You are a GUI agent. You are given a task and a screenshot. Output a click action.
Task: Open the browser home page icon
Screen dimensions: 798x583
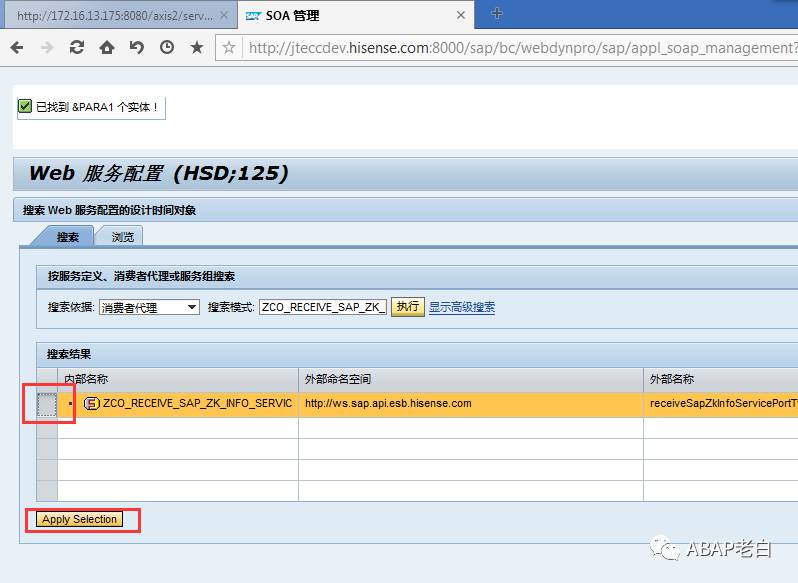point(107,48)
